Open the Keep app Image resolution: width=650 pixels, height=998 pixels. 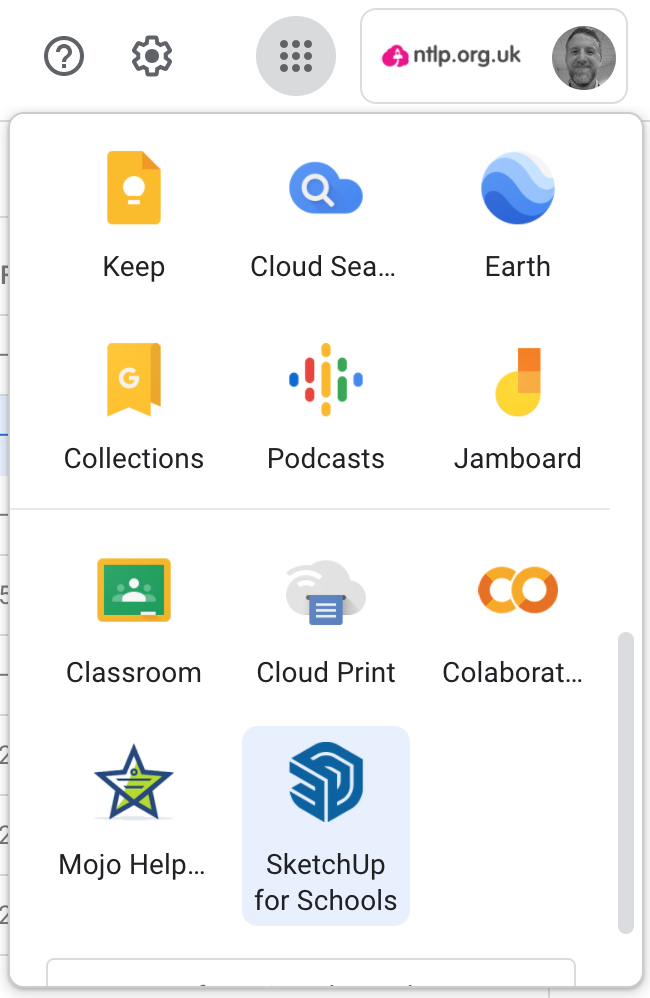point(134,216)
